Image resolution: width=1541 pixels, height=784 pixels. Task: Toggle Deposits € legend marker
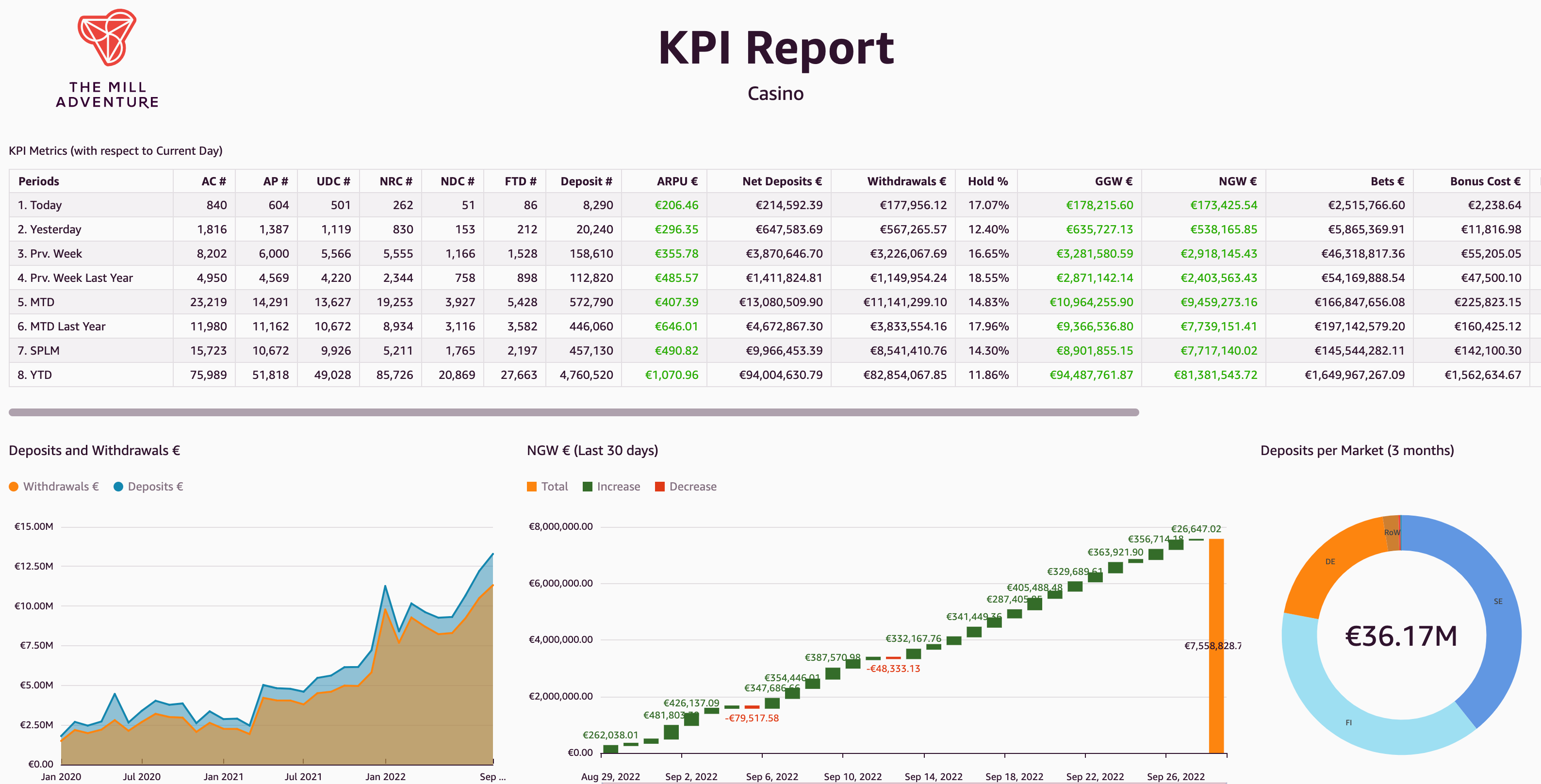[118, 487]
